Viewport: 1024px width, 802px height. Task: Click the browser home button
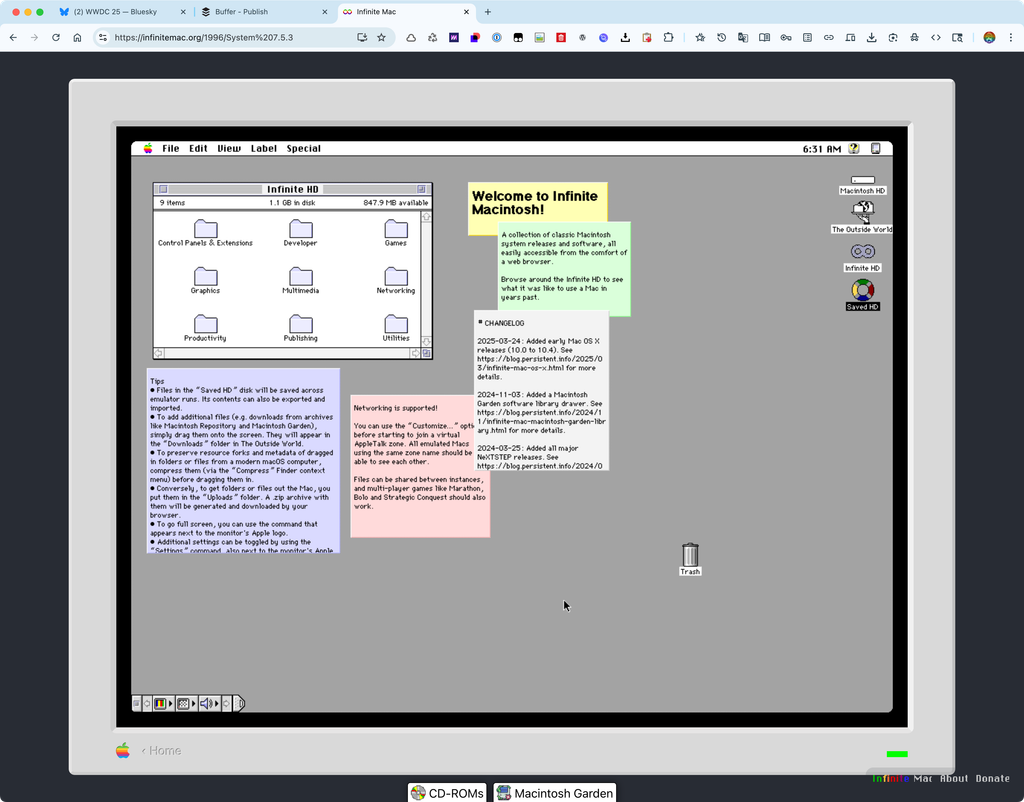pyautogui.click(x=77, y=37)
